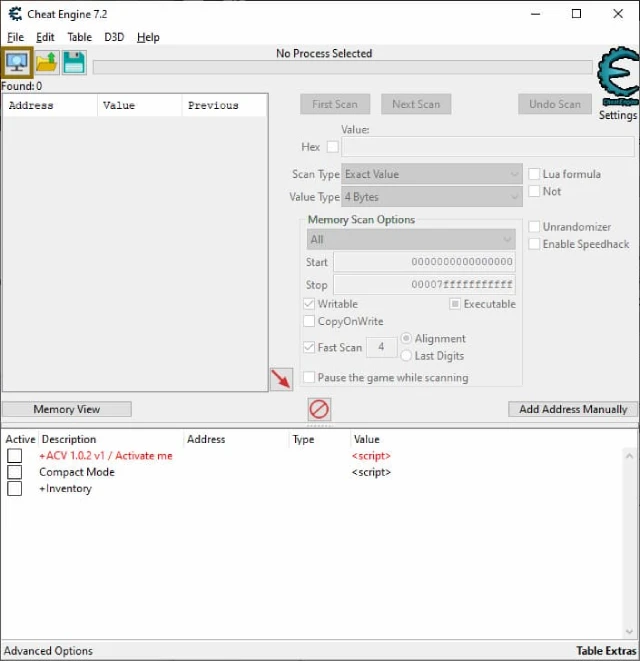The height and width of the screenshot is (661, 640).
Task: Select the 'Compact Mode' entry text
Action: click(77, 472)
